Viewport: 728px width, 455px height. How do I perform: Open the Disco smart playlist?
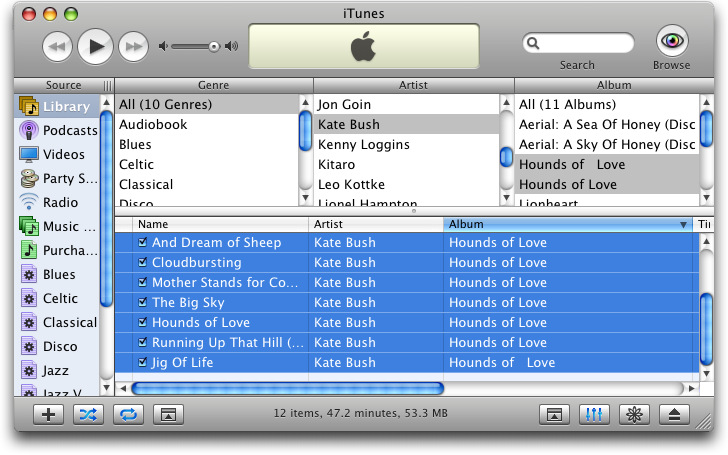pos(57,347)
